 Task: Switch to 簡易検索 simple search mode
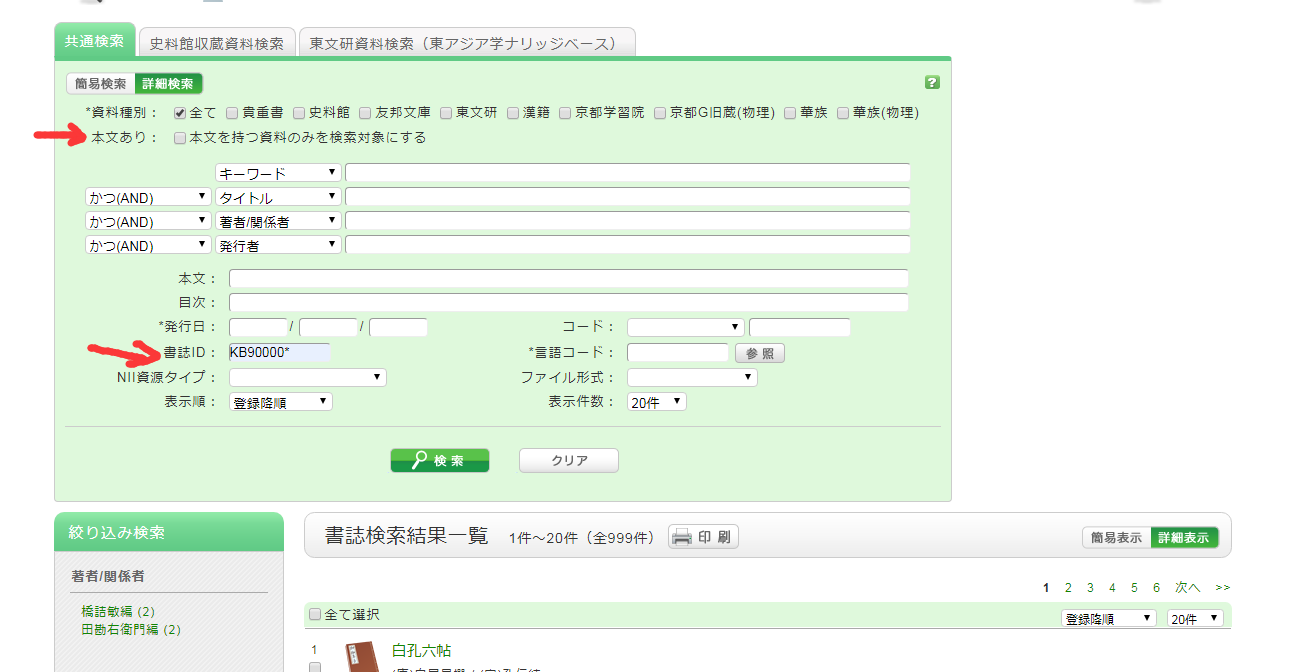click(101, 84)
